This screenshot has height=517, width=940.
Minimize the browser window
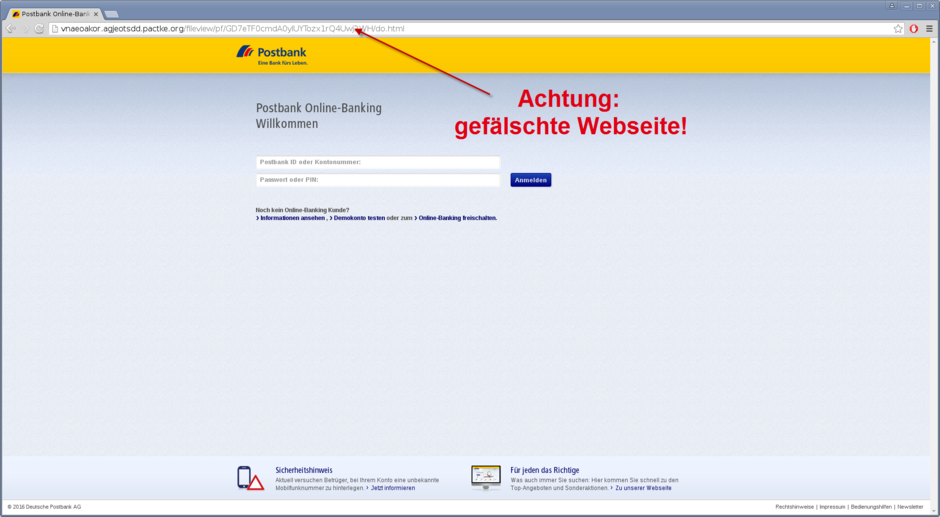[906, 5]
